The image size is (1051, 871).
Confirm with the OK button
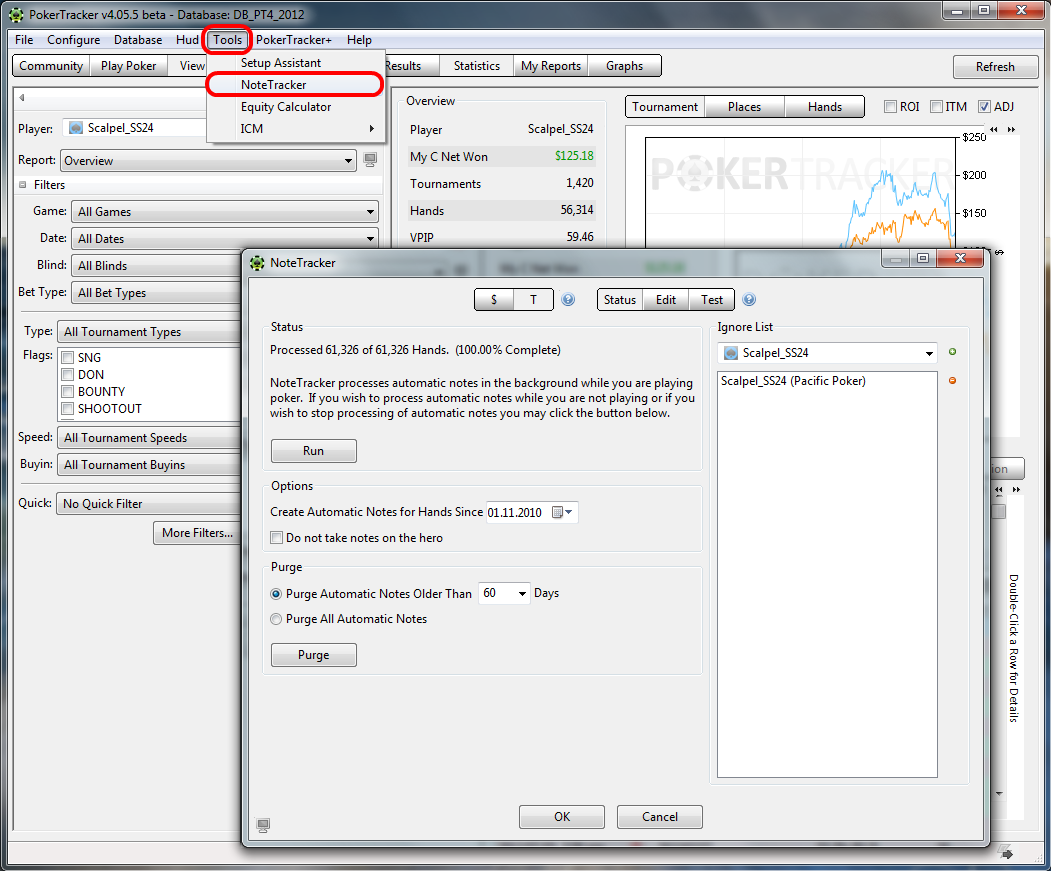[562, 817]
